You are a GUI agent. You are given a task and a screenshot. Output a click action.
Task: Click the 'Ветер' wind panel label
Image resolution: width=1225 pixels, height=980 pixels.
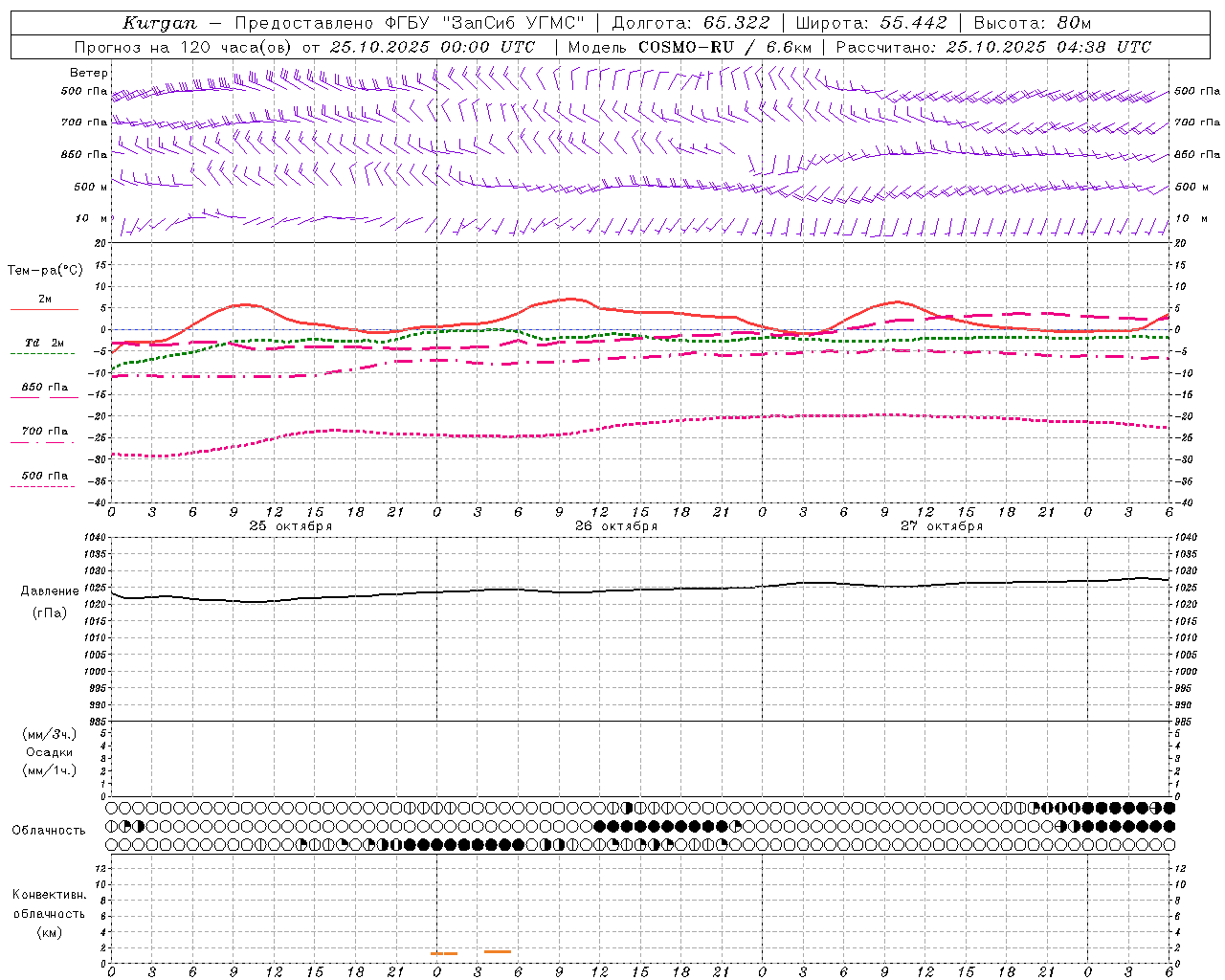(89, 73)
